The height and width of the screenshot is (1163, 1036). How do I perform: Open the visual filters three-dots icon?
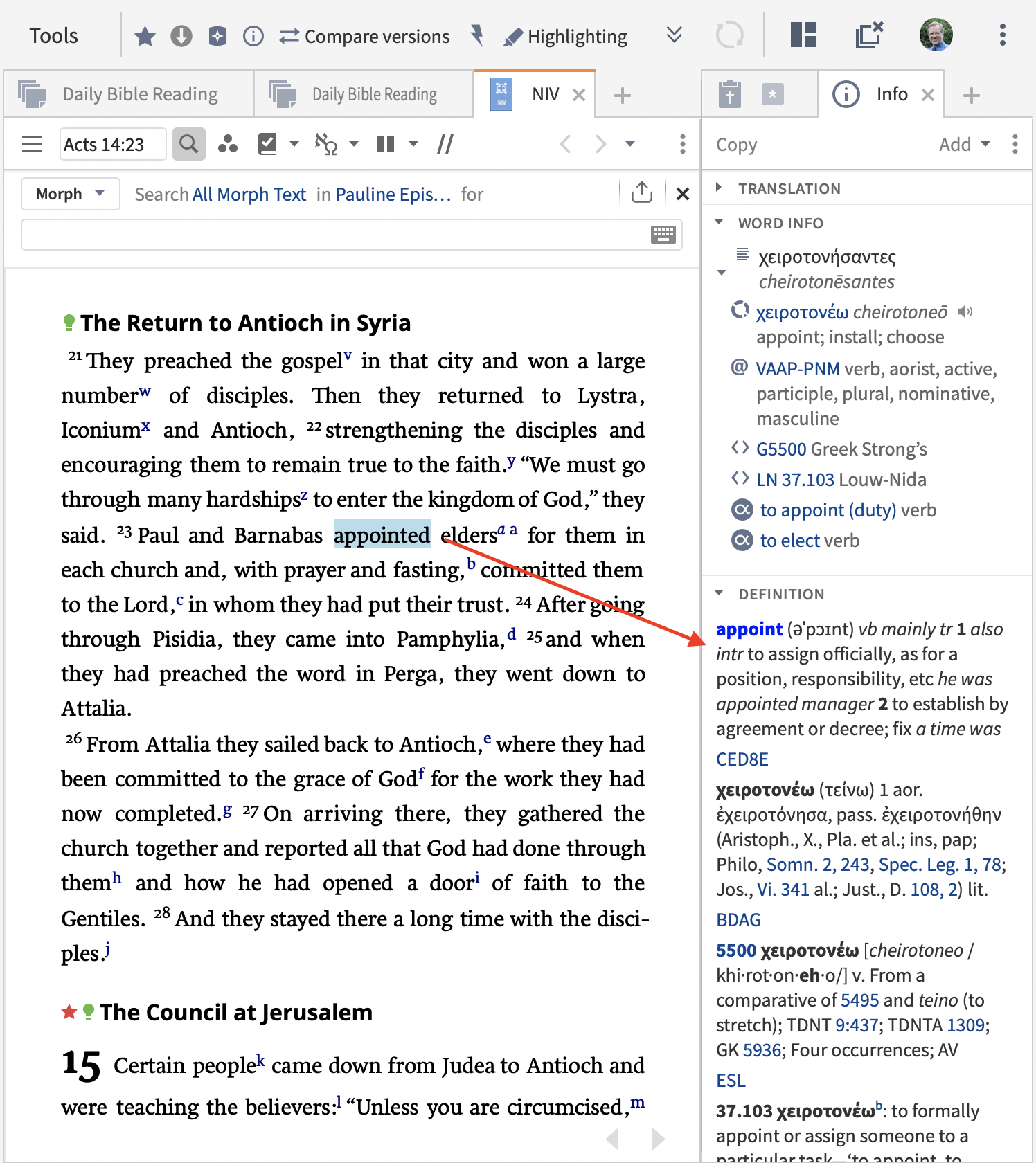pyautogui.click(x=228, y=144)
